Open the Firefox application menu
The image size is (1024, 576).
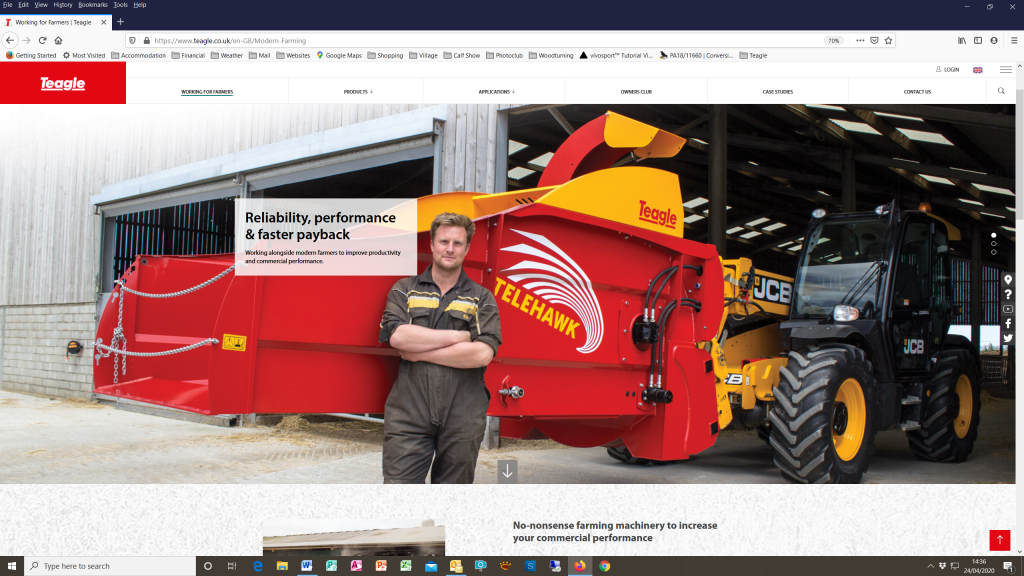click(1014, 40)
